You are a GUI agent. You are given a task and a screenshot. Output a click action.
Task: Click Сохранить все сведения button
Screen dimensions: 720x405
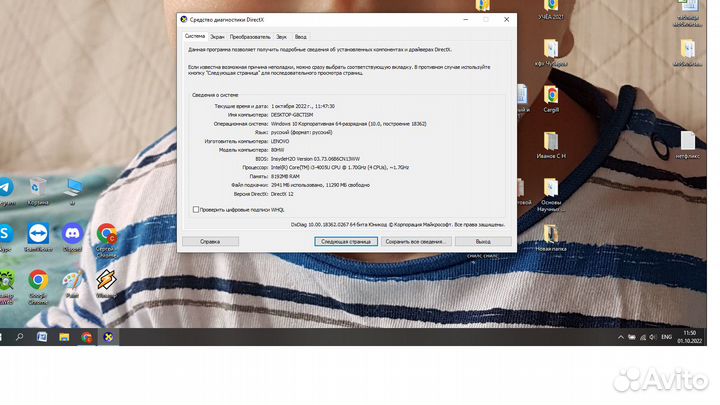pyautogui.click(x=416, y=242)
